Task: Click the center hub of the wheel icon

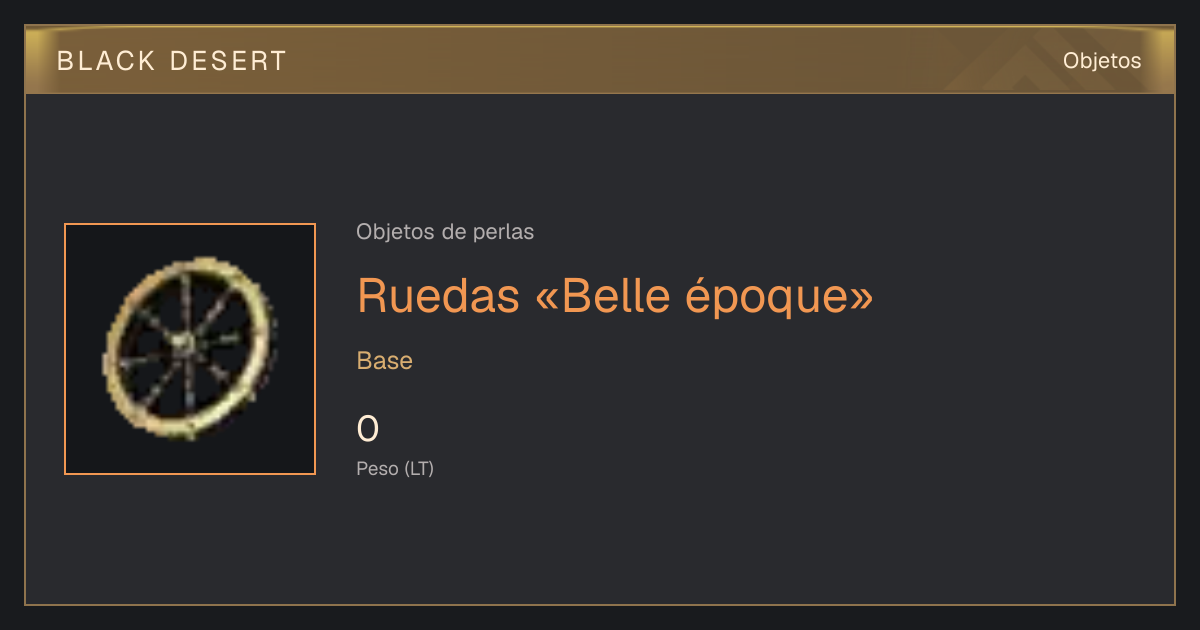Action: pos(183,343)
